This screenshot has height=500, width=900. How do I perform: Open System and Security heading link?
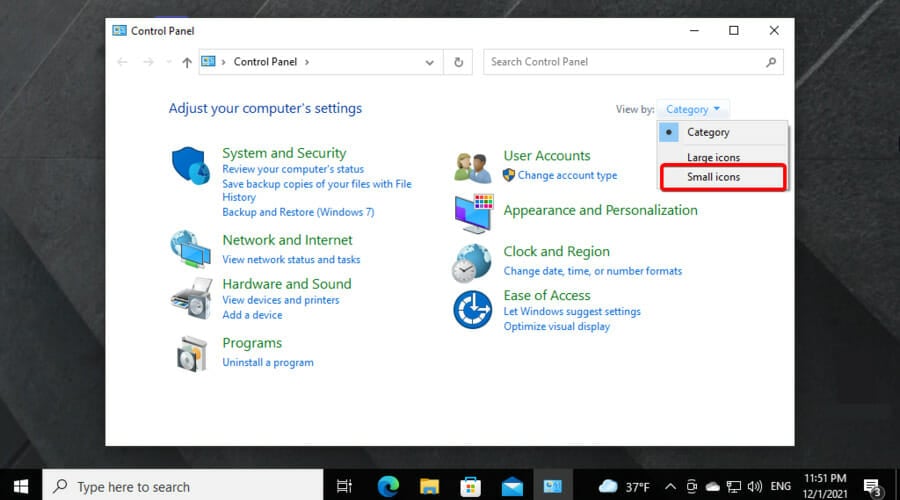click(x=284, y=153)
